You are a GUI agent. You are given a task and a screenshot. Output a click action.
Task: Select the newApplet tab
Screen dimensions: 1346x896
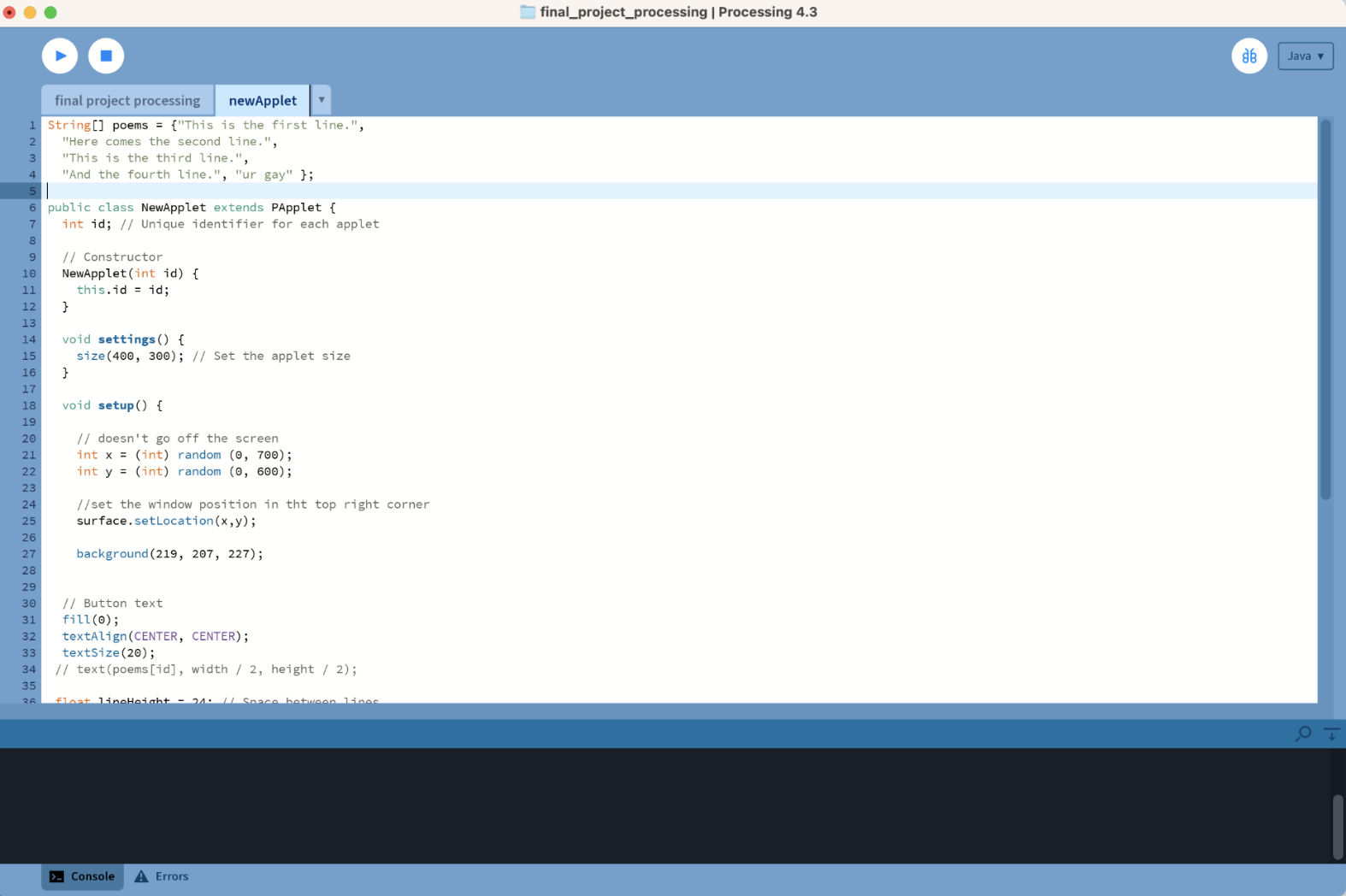[x=263, y=100]
